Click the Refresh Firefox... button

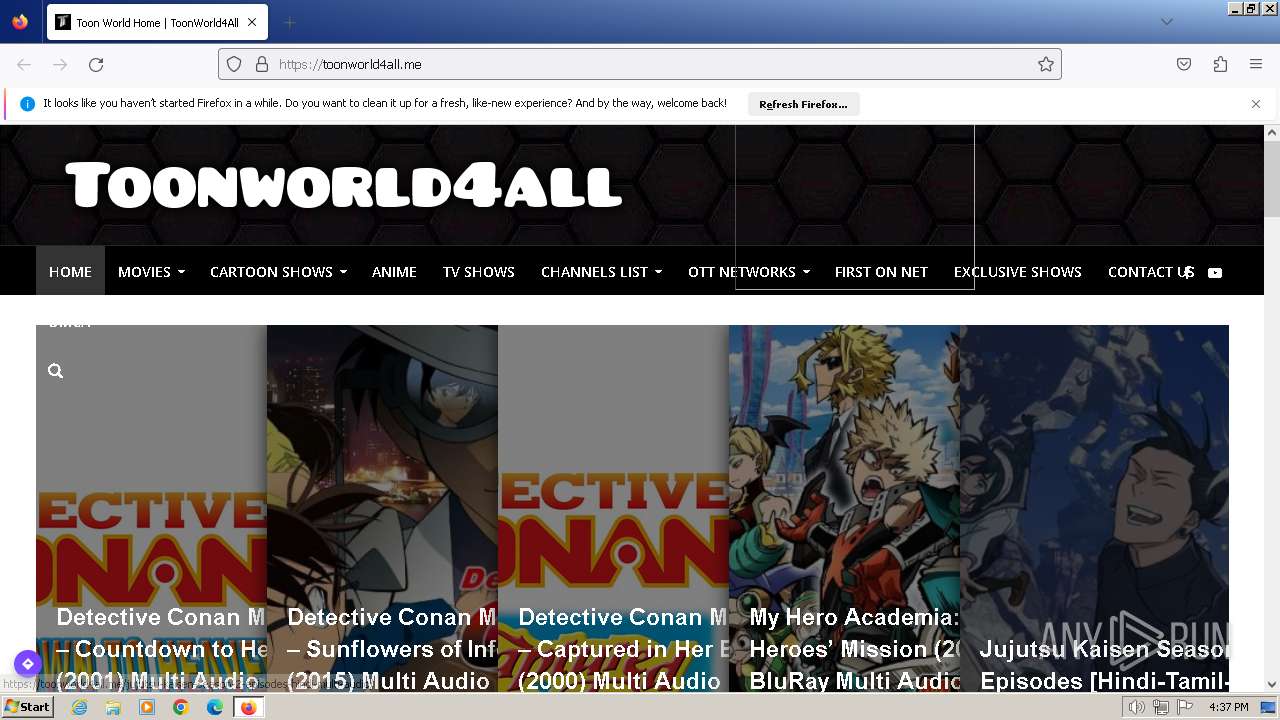(803, 104)
